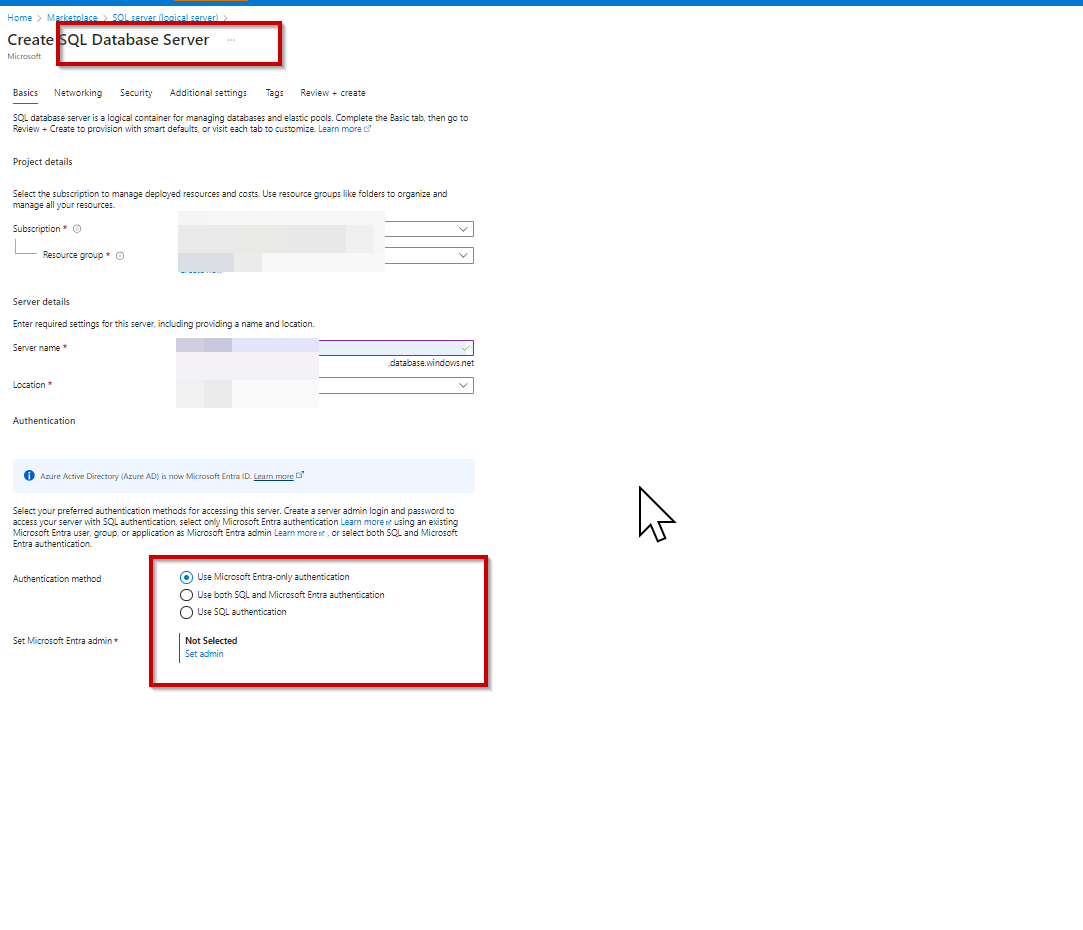Go to Home in the breadcrumb
The width and height of the screenshot is (1083, 930).
click(19, 17)
